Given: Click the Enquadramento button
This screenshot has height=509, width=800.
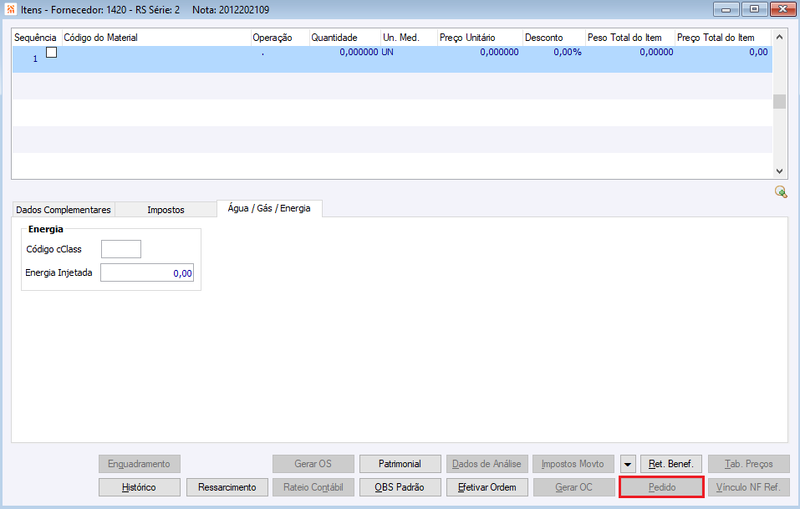Looking at the screenshot, I should [x=139, y=464].
